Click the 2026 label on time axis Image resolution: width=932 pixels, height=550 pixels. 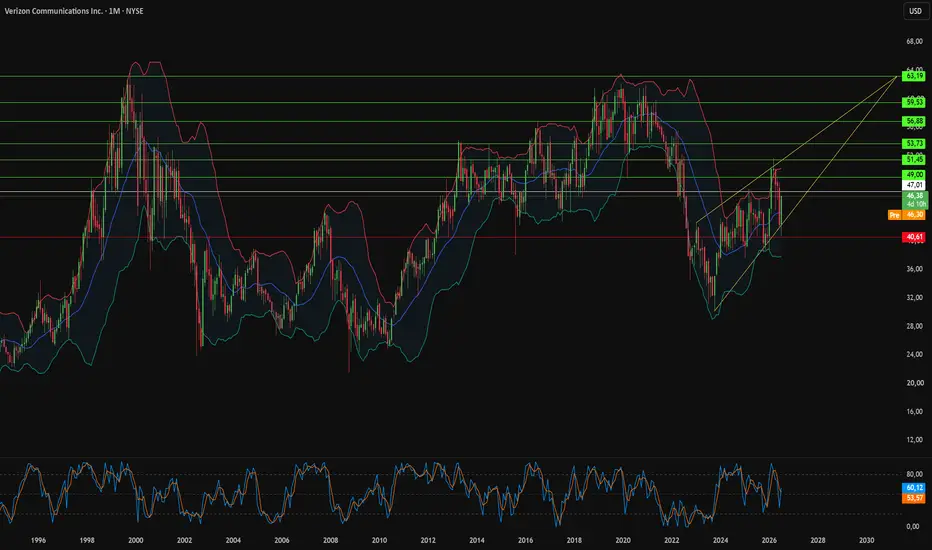769,540
